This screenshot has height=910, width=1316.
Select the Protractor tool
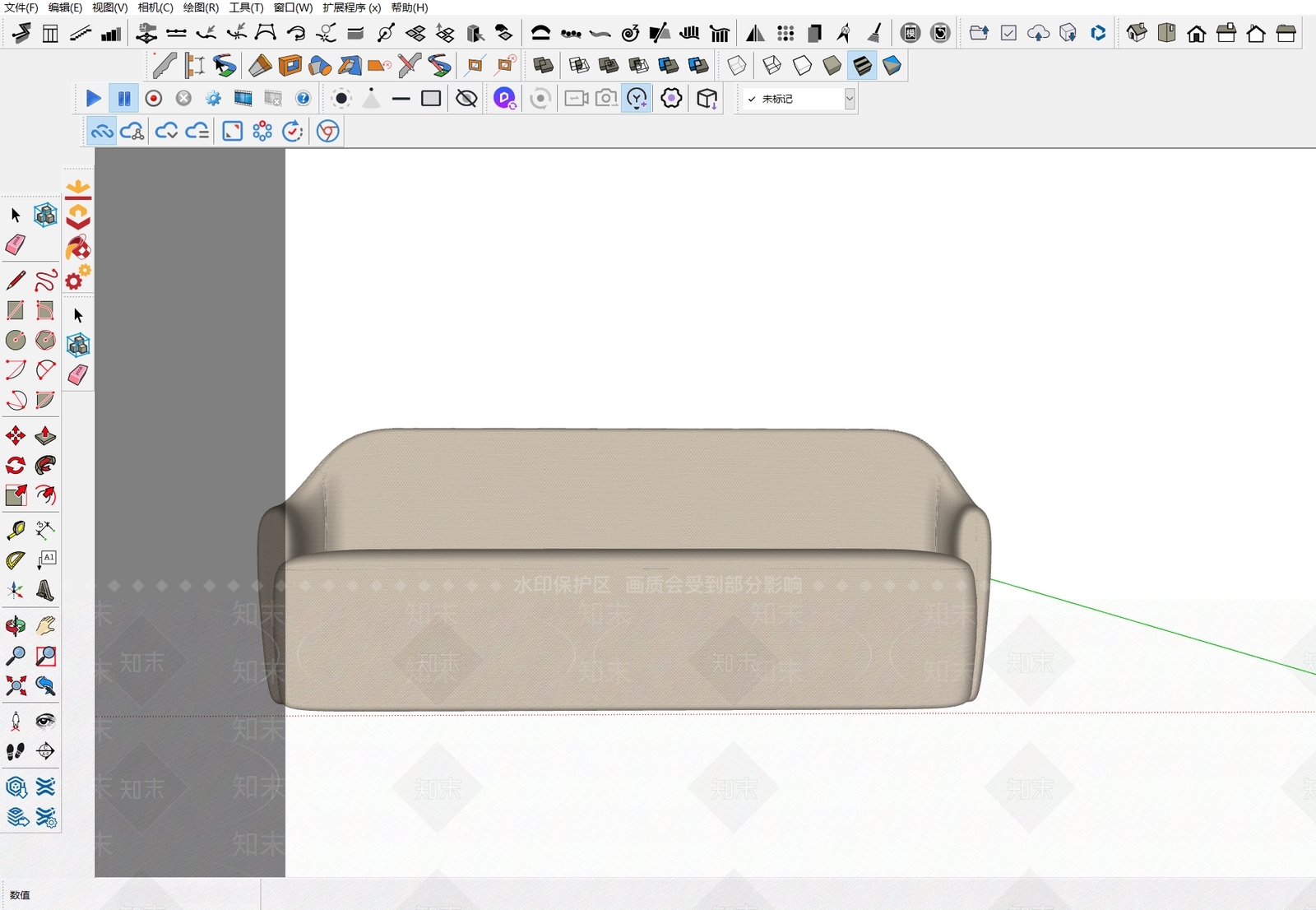click(16, 560)
